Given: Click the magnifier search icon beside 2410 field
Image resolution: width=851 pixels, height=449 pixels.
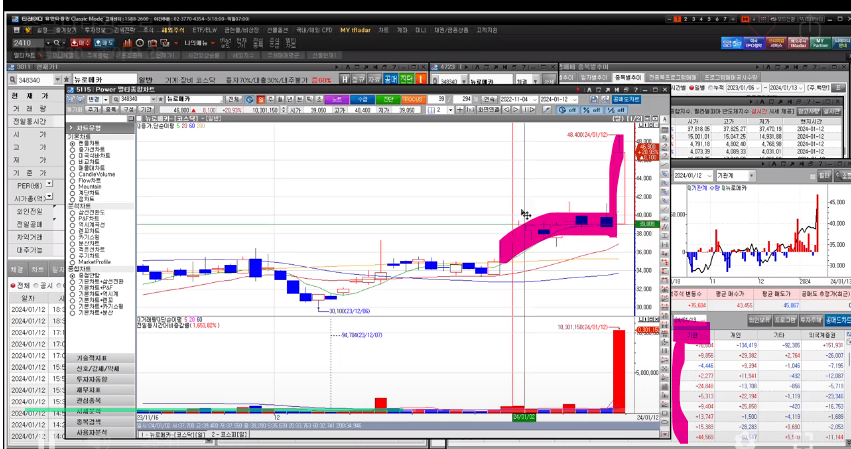Looking at the screenshot, I should point(56,43).
